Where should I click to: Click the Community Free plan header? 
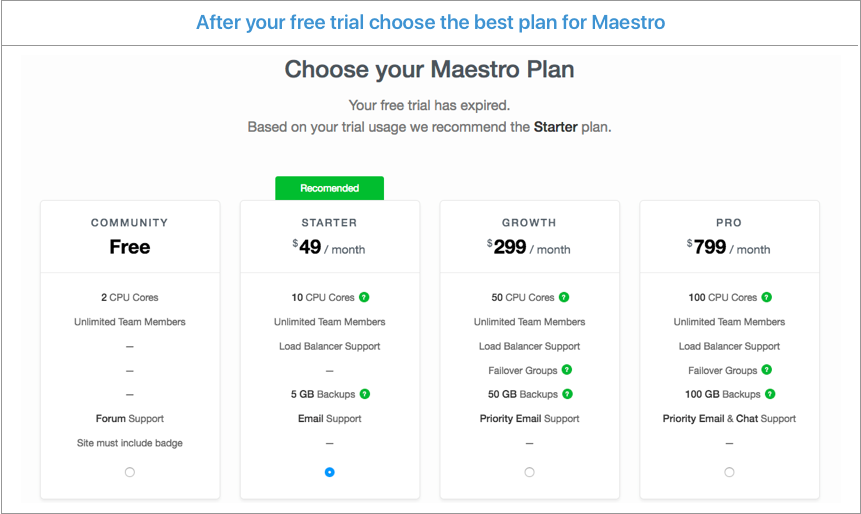point(130,247)
